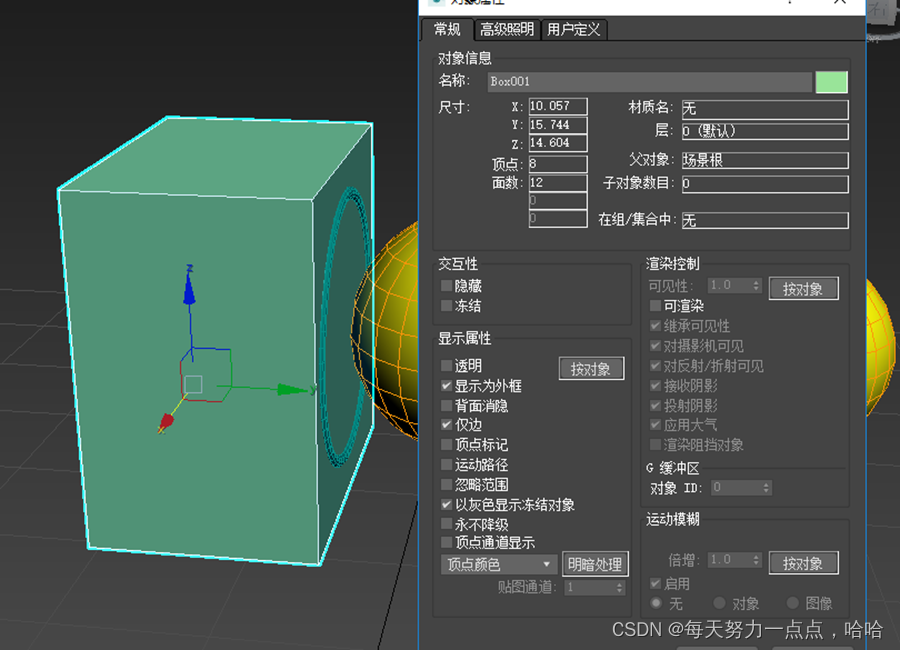Toggle the 投射阴影 checkbox
This screenshot has width=900, height=650.
pos(656,405)
